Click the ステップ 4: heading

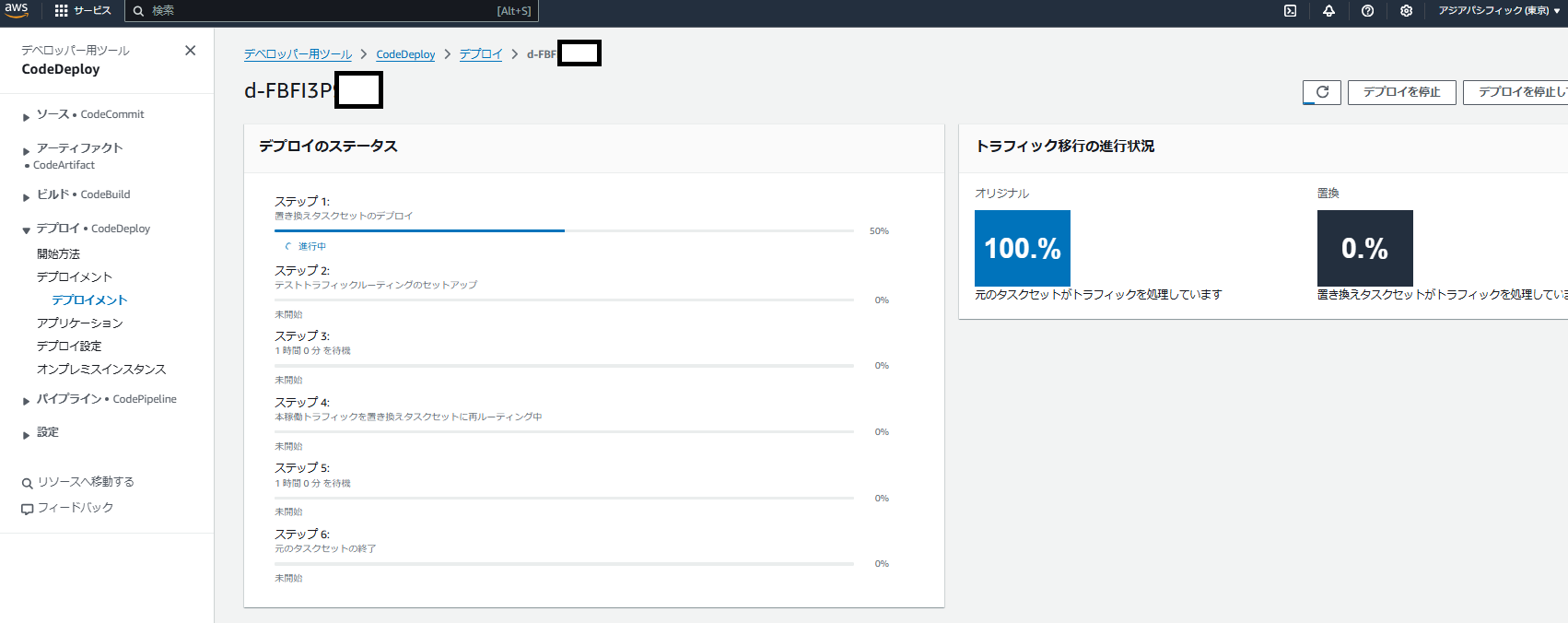pos(302,403)
